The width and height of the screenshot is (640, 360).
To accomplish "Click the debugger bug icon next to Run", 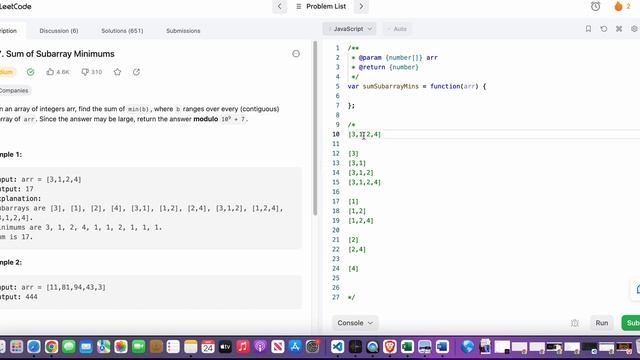I will [x=575, y=323].
